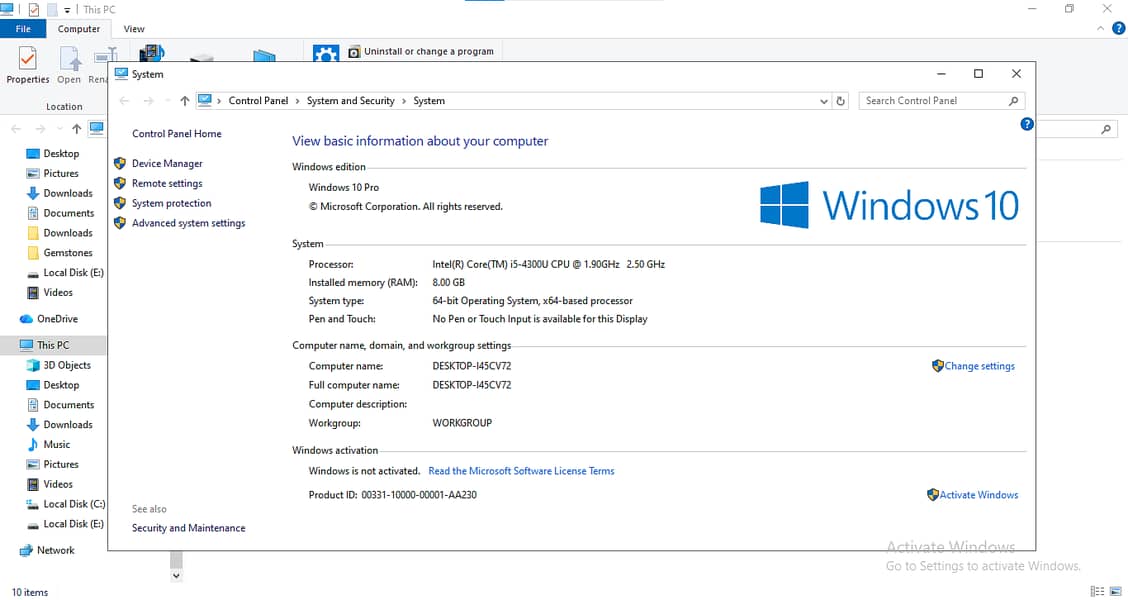Open the address bar history dropdown in System window
Viewport: 1128px width, 600px height.
[x=824, y=101]
